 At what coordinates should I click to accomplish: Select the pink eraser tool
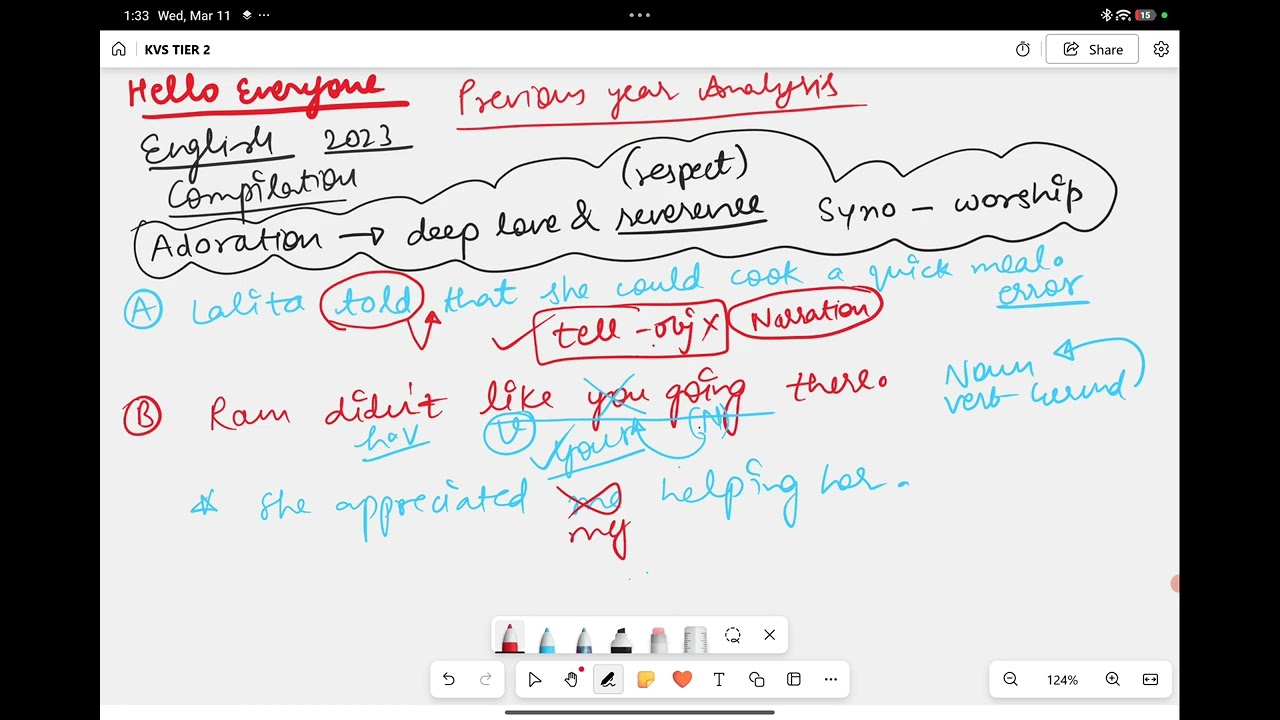[x=658, y=638]
